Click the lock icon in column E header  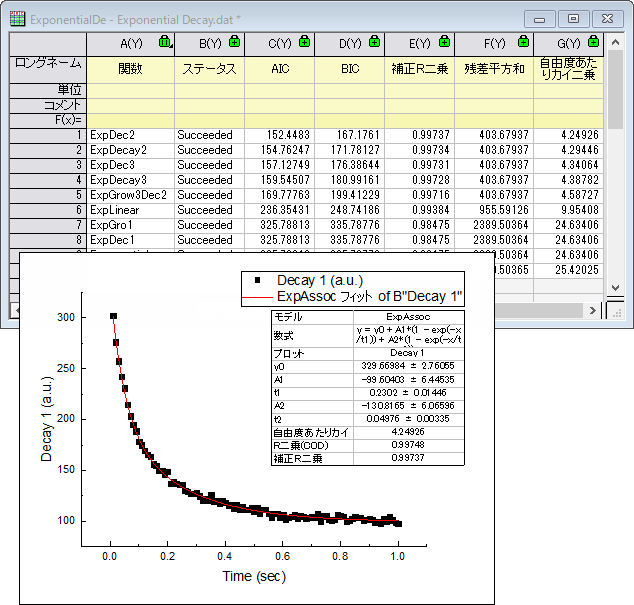click(x=444, y=43)
